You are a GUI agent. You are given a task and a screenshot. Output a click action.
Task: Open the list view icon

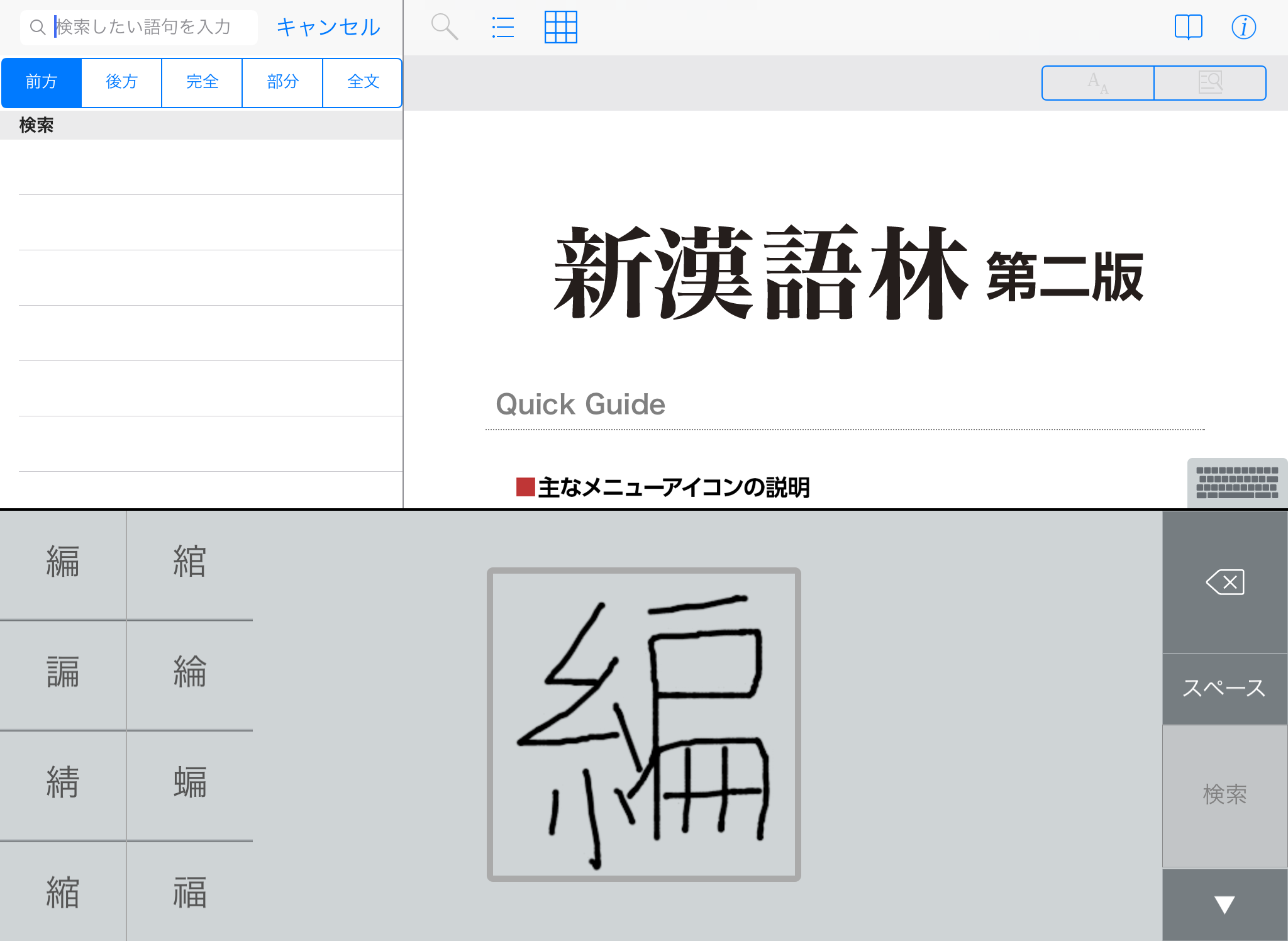pos(502,27)
